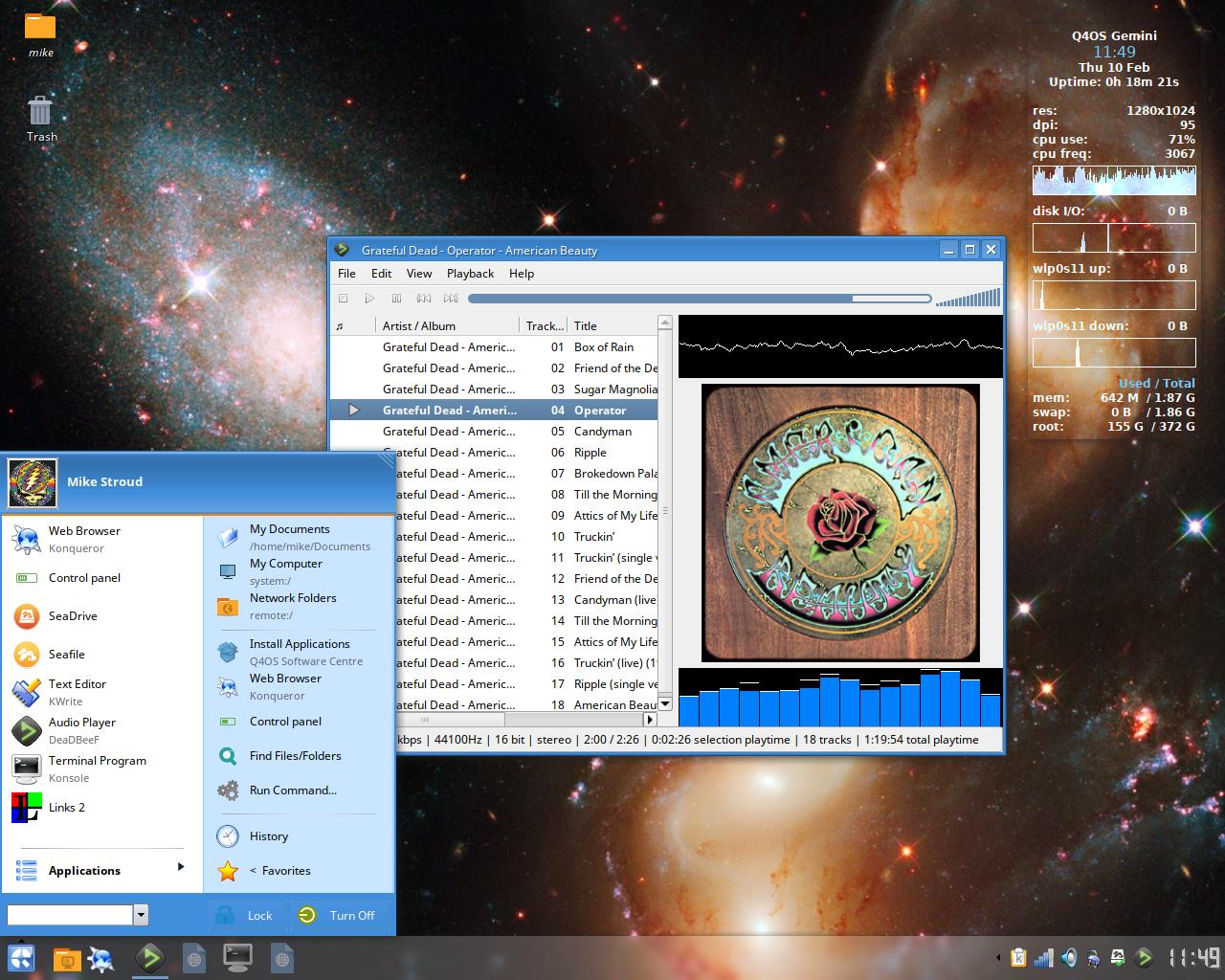Open the View menu

tap(419, 274)
